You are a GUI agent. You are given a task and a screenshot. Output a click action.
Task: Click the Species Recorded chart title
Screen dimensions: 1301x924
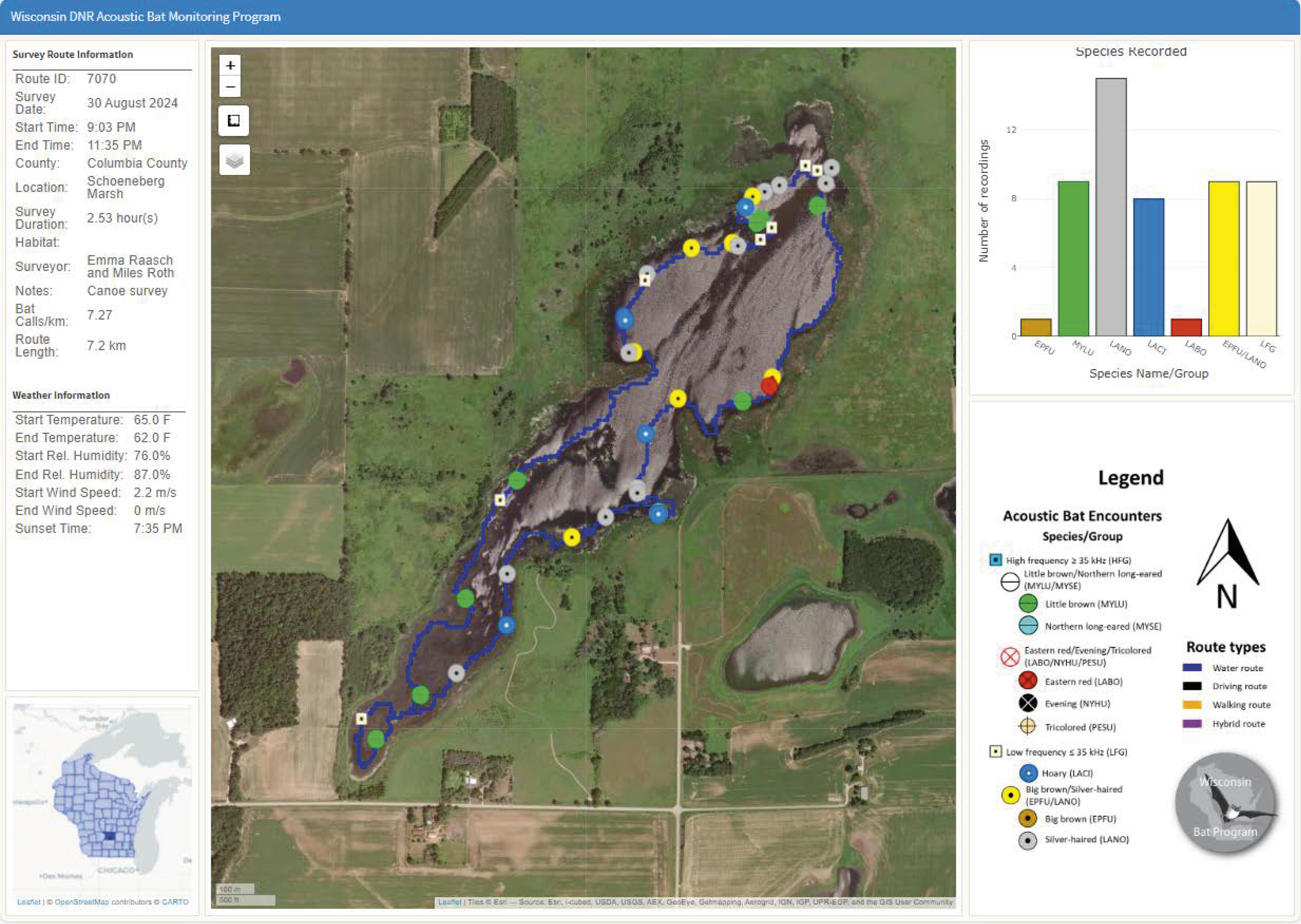[x=1131, y=52]
